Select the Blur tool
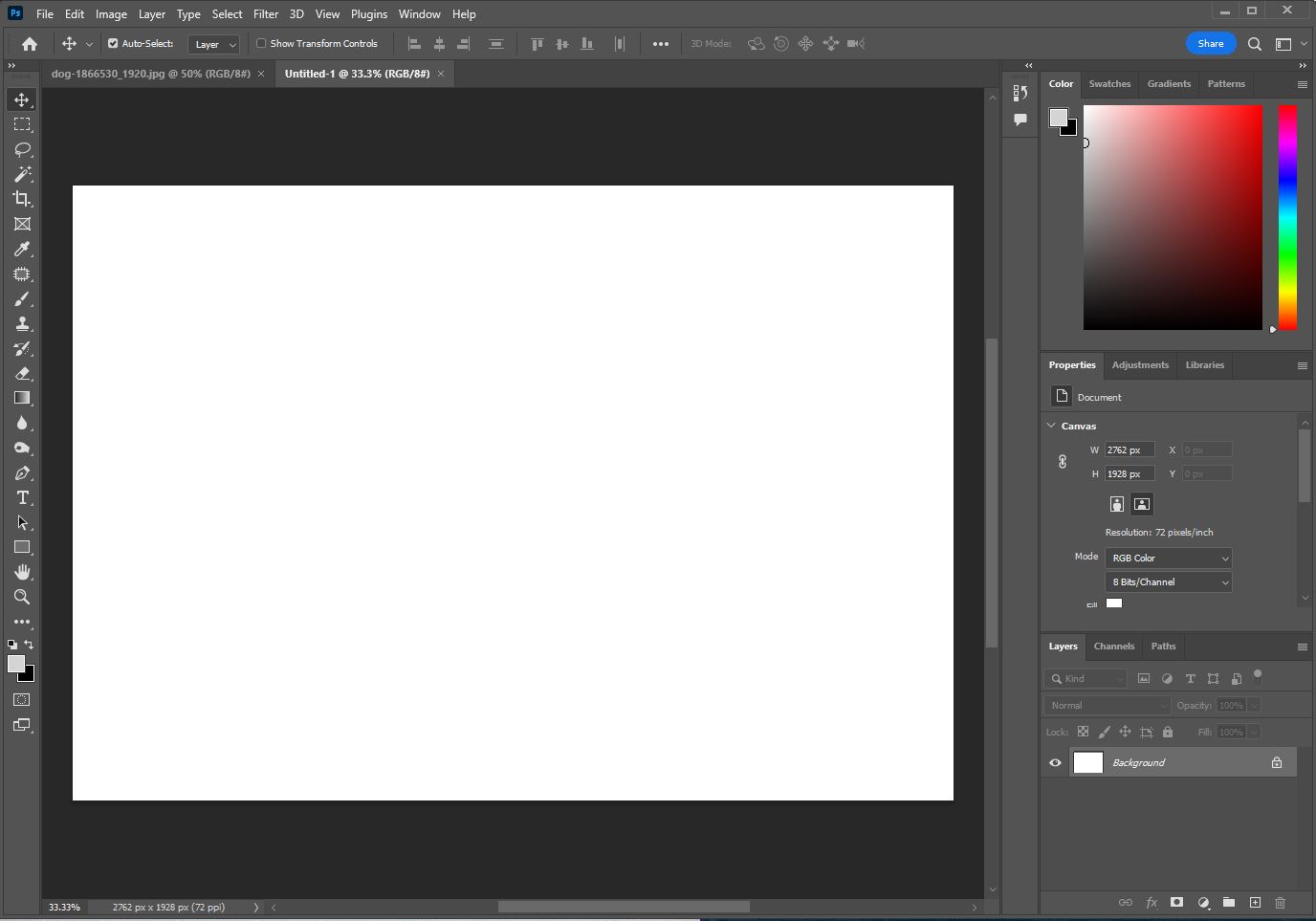The image size is (1316, 921). pos(22,423)
